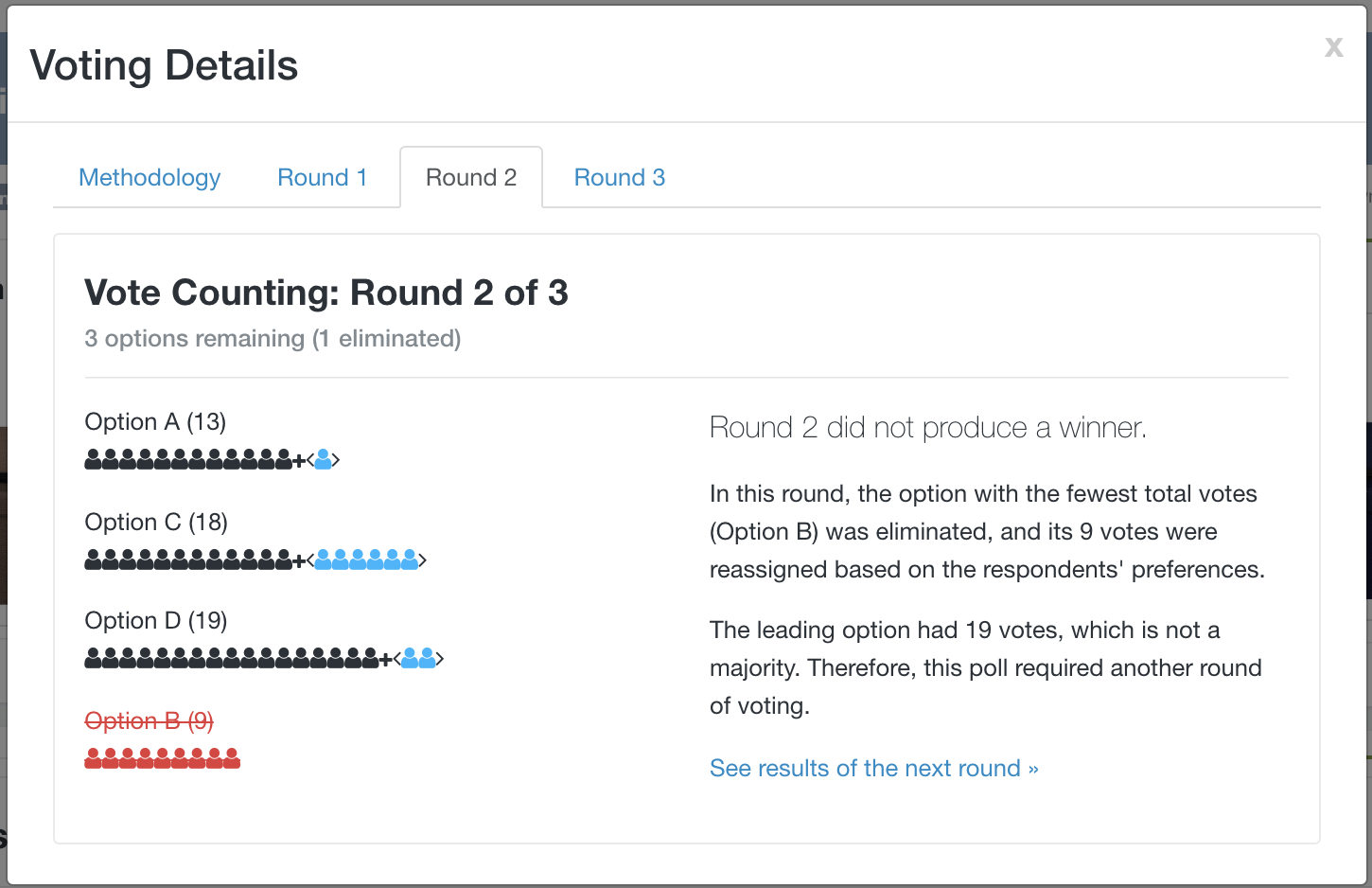Switch to the Round 1 tab
This screenshot has height=888, width=1372.
[322, 177]
